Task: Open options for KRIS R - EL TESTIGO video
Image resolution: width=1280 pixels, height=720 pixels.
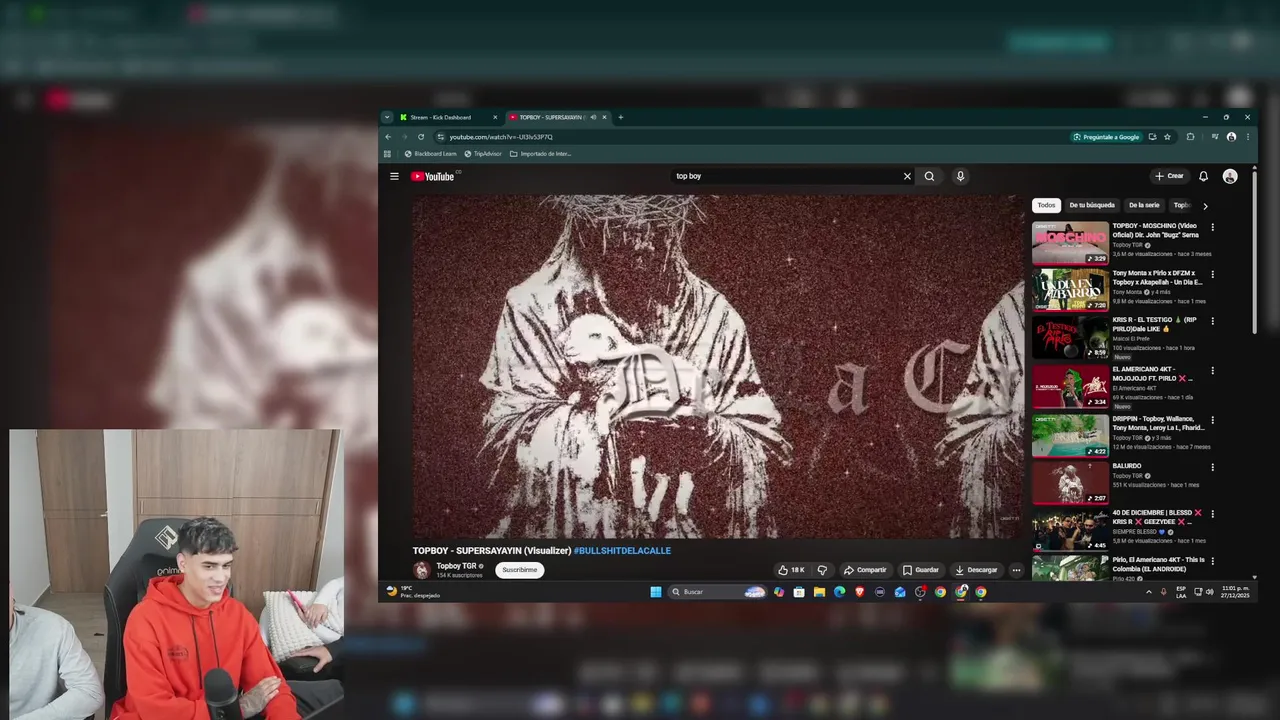Action: pyautogui.click(x=1212, y=321)
